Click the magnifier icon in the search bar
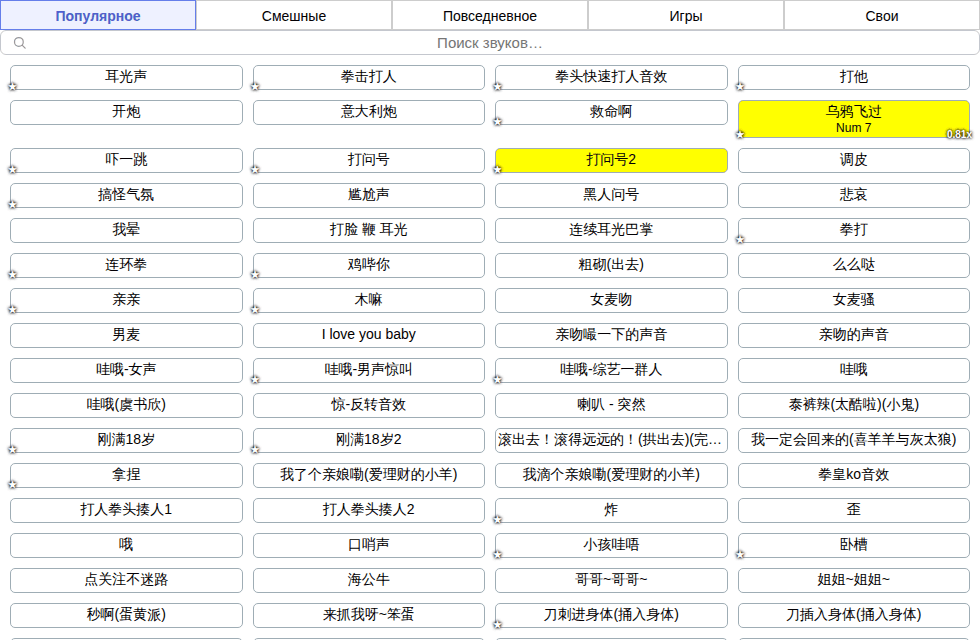This screenshot has width=980, height=640. (x=20, y=43)
